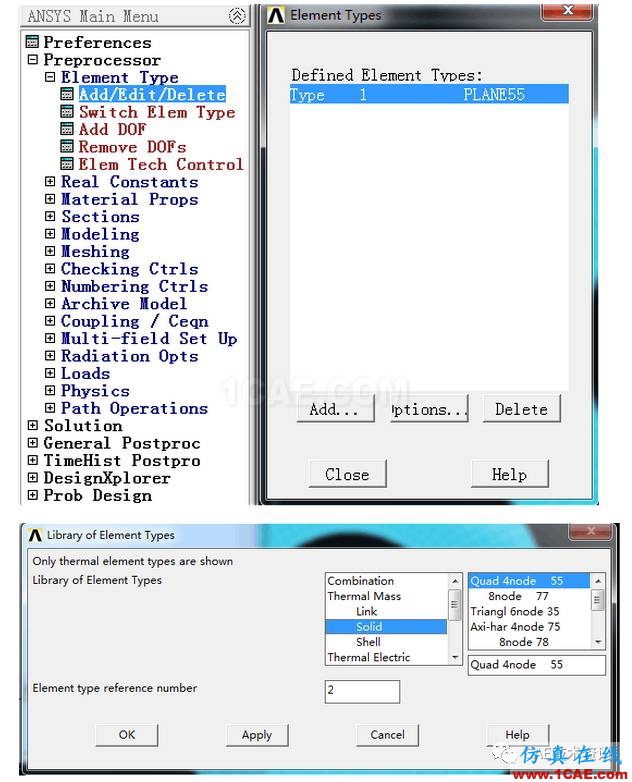Expand the Prob Design node
The height and width of the screenshot is (782, 632).
pyautogui.click(x=33, y=495)
